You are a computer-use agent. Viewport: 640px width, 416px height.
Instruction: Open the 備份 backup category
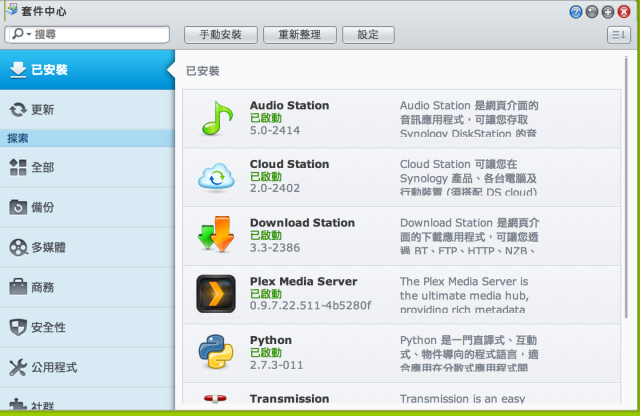(87, 207)
